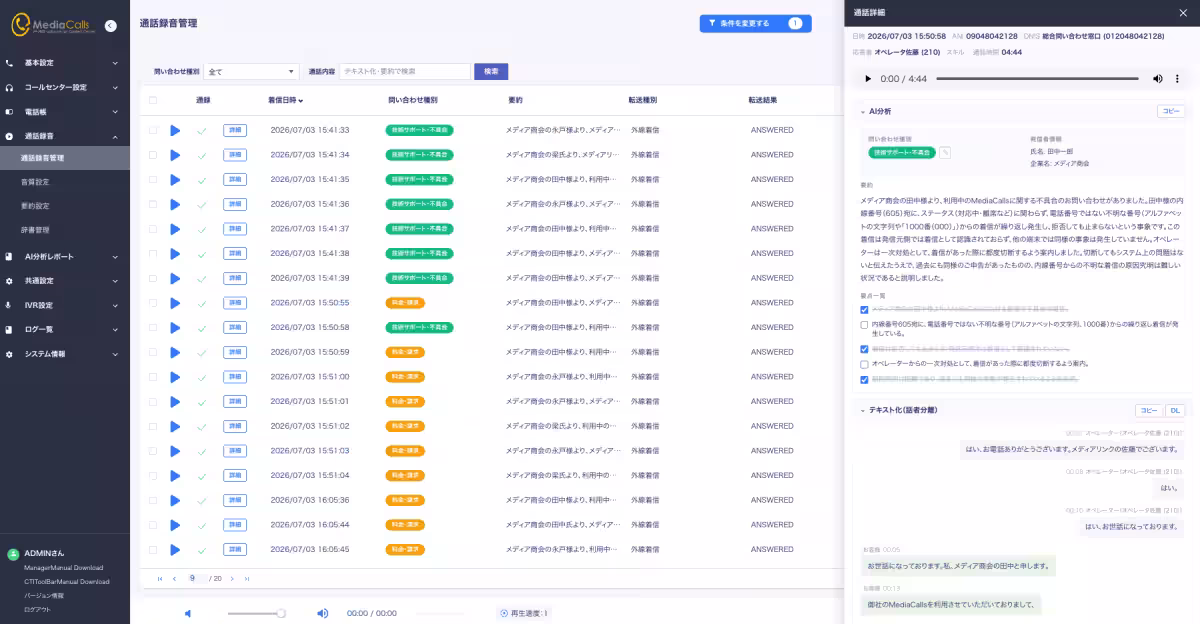Click the edit pencil beside 技術サポート・不具合 tag
Viewport: 1200px width, 624px height.
tap(945, 152)
